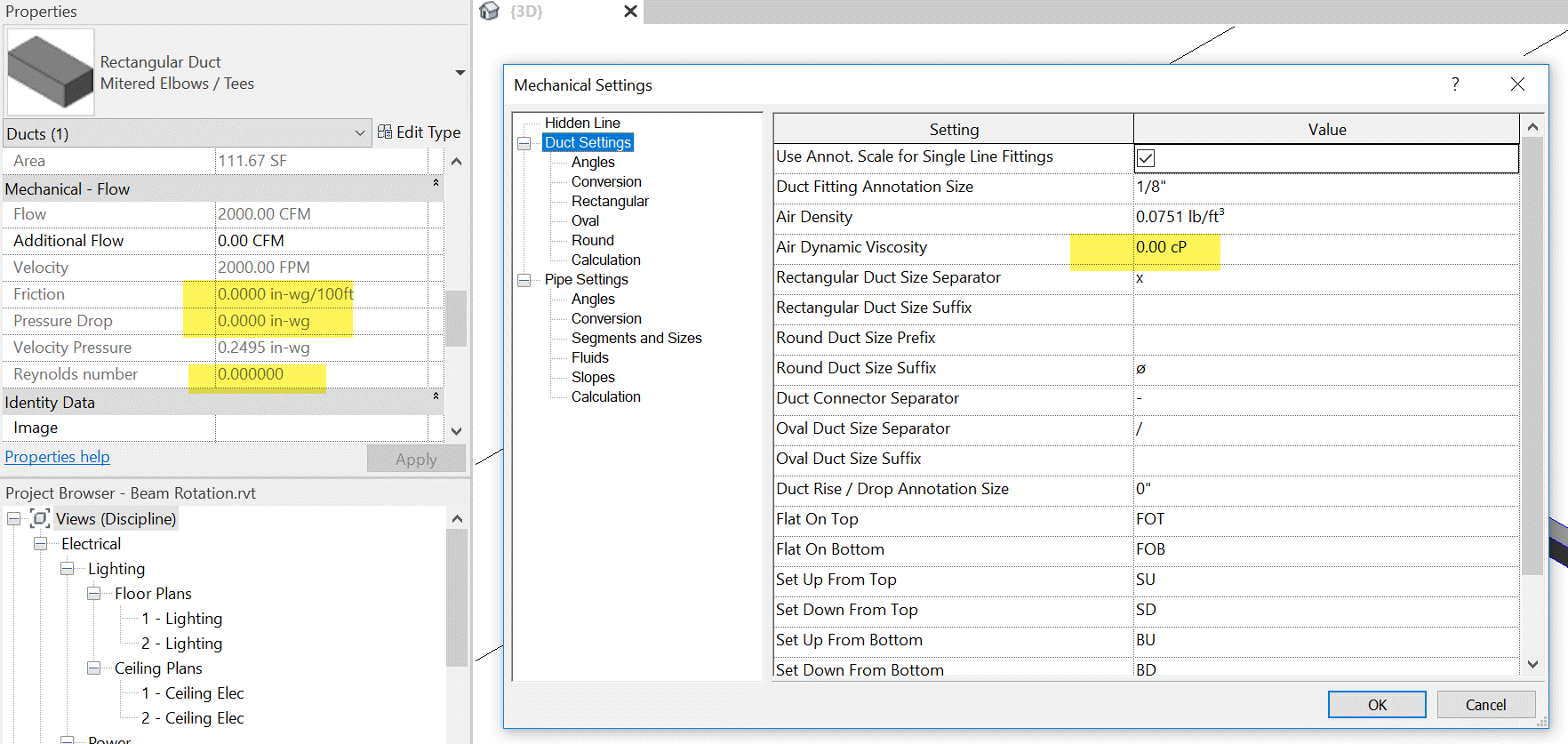Click the Project Browser scrollbar up arrow
Image resolution: width=1568 pixels, height=744 pixels.
[x=457, y=518]
